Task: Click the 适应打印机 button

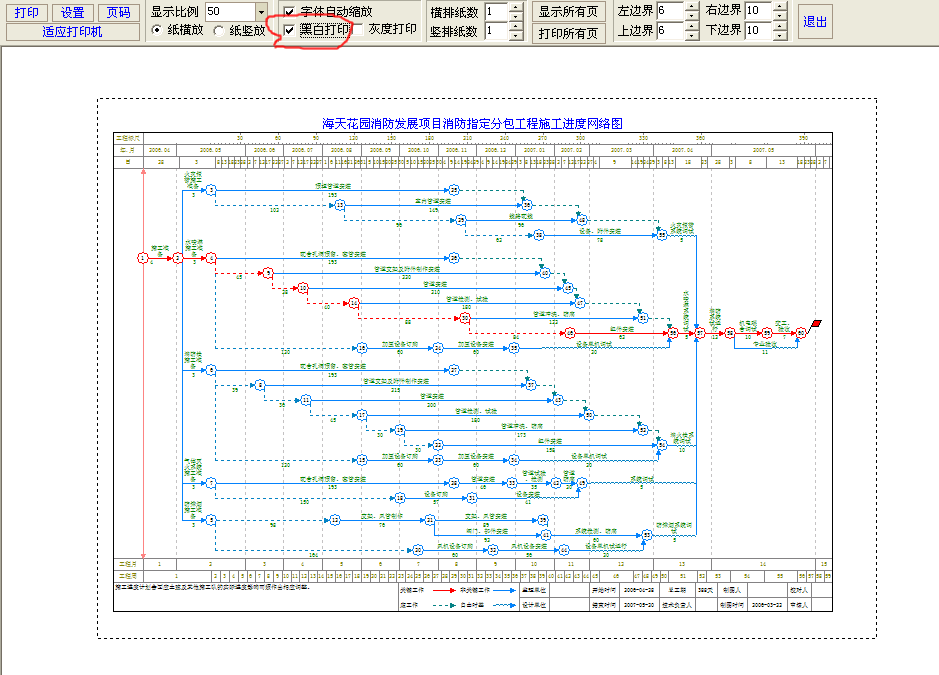Action: click(72, 31)
